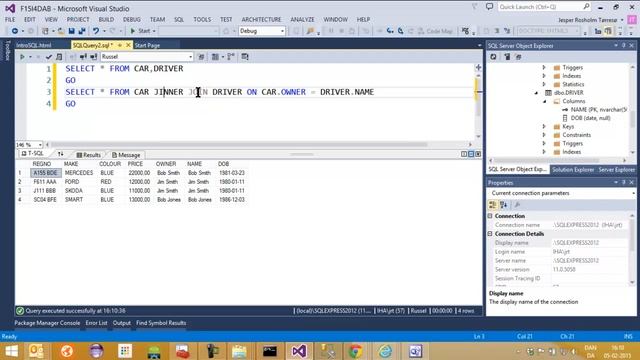Click the Chrome icon in the taskbar
This screenshot has height=360, width=640.
[x=356, y=351]
